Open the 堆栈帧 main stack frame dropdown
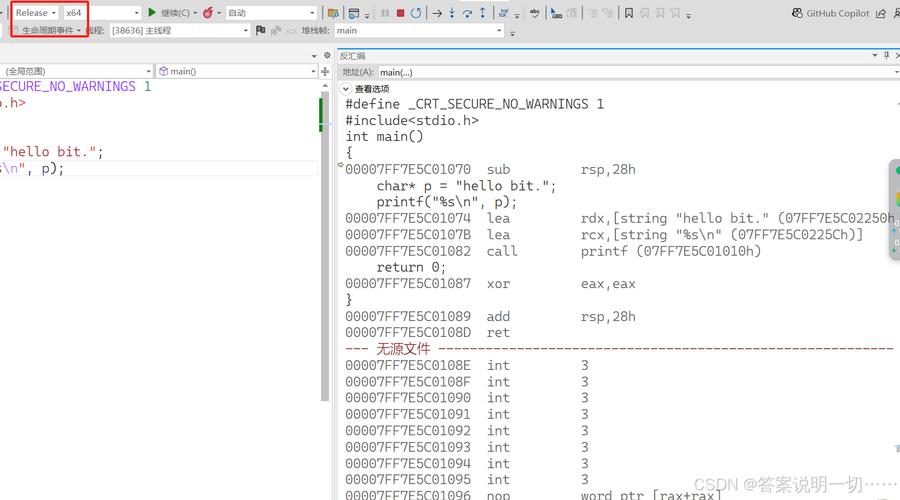The width and height of the screenshot is (900, 500). coord(419,30)
